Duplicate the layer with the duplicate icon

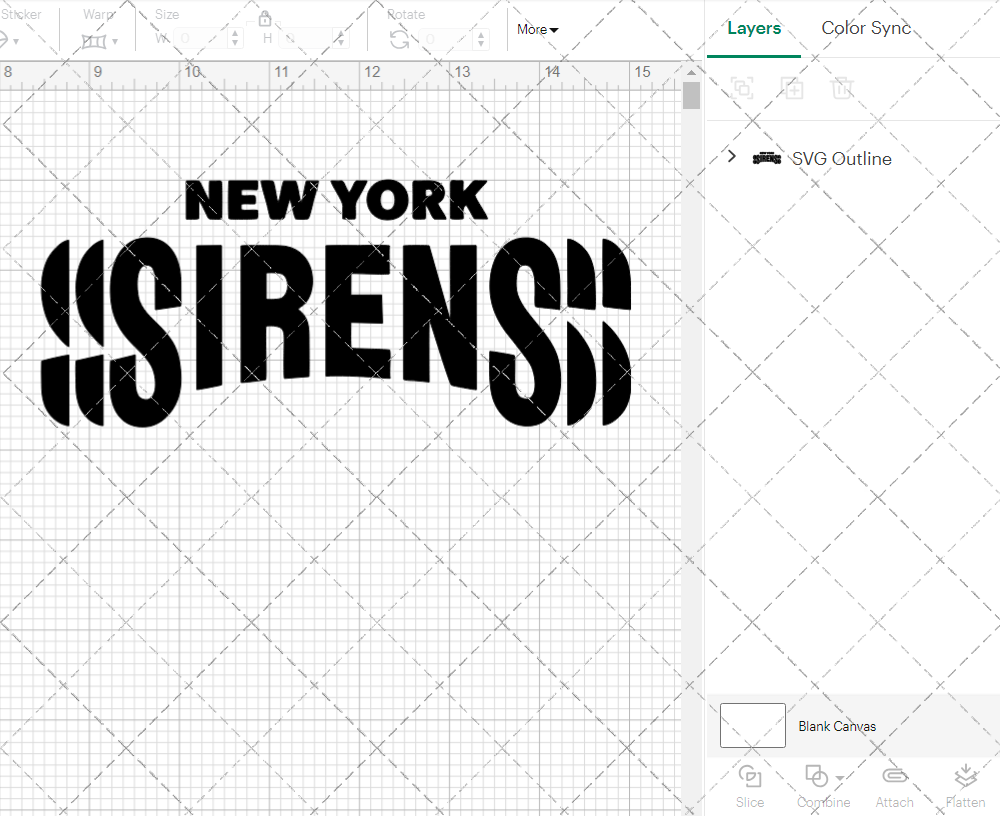(x=793, y=88)
